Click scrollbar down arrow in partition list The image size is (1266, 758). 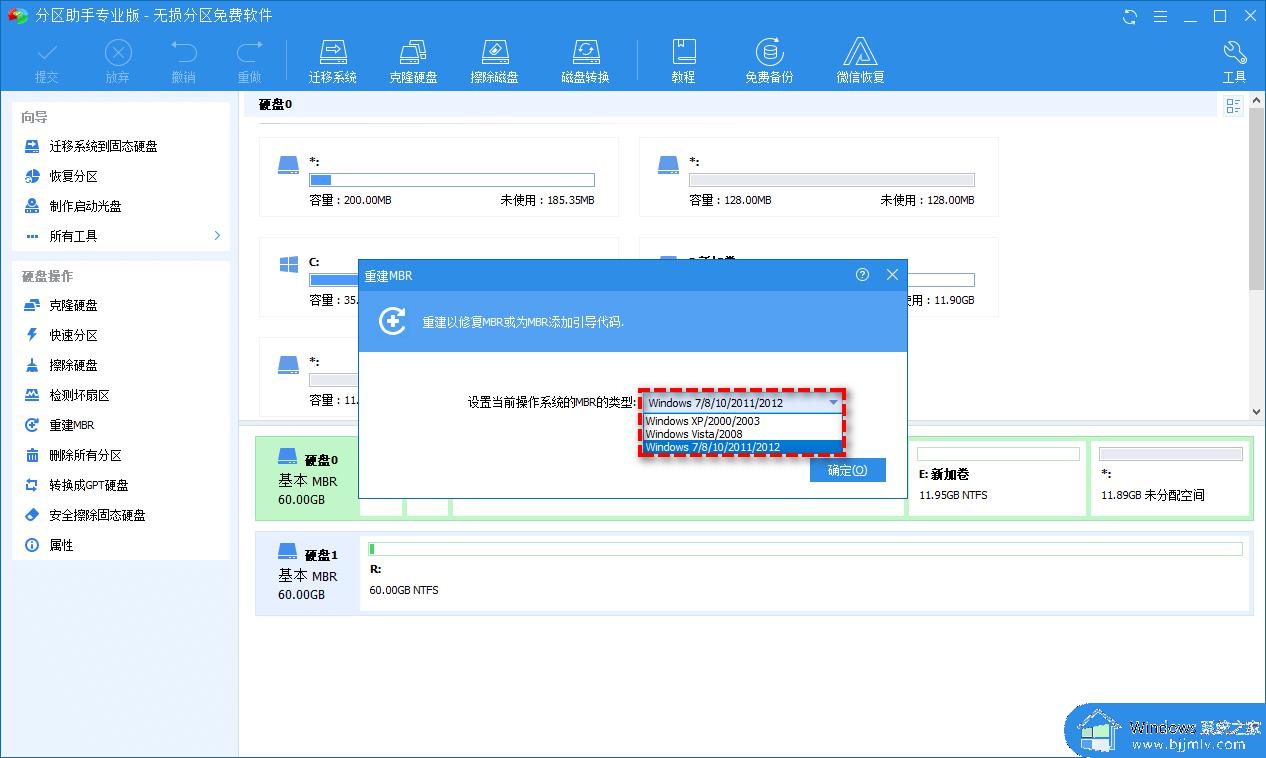(1257, 411)
